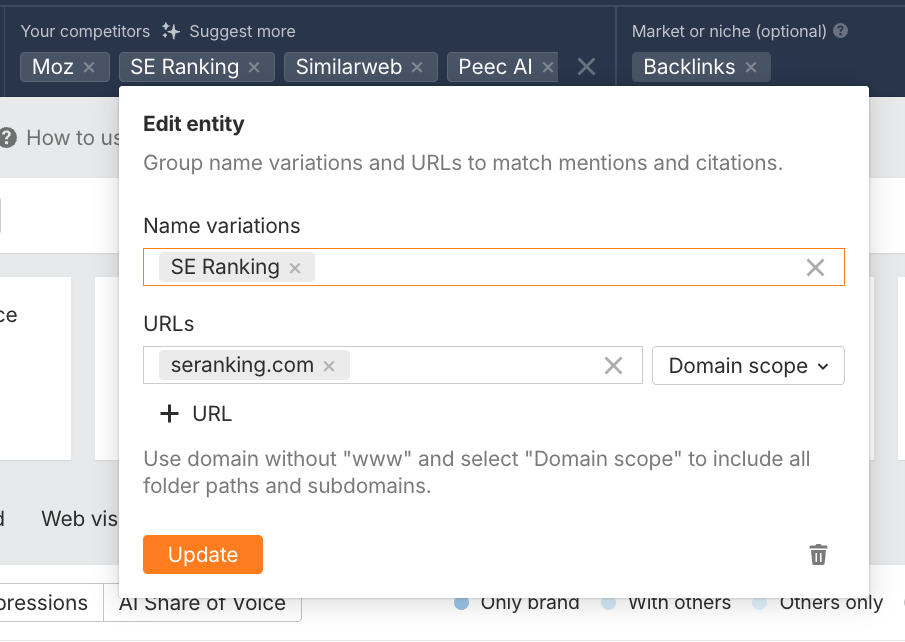Click the question mark beside How to use
Screen dimensions: 905x642
(x=8, y=138)
